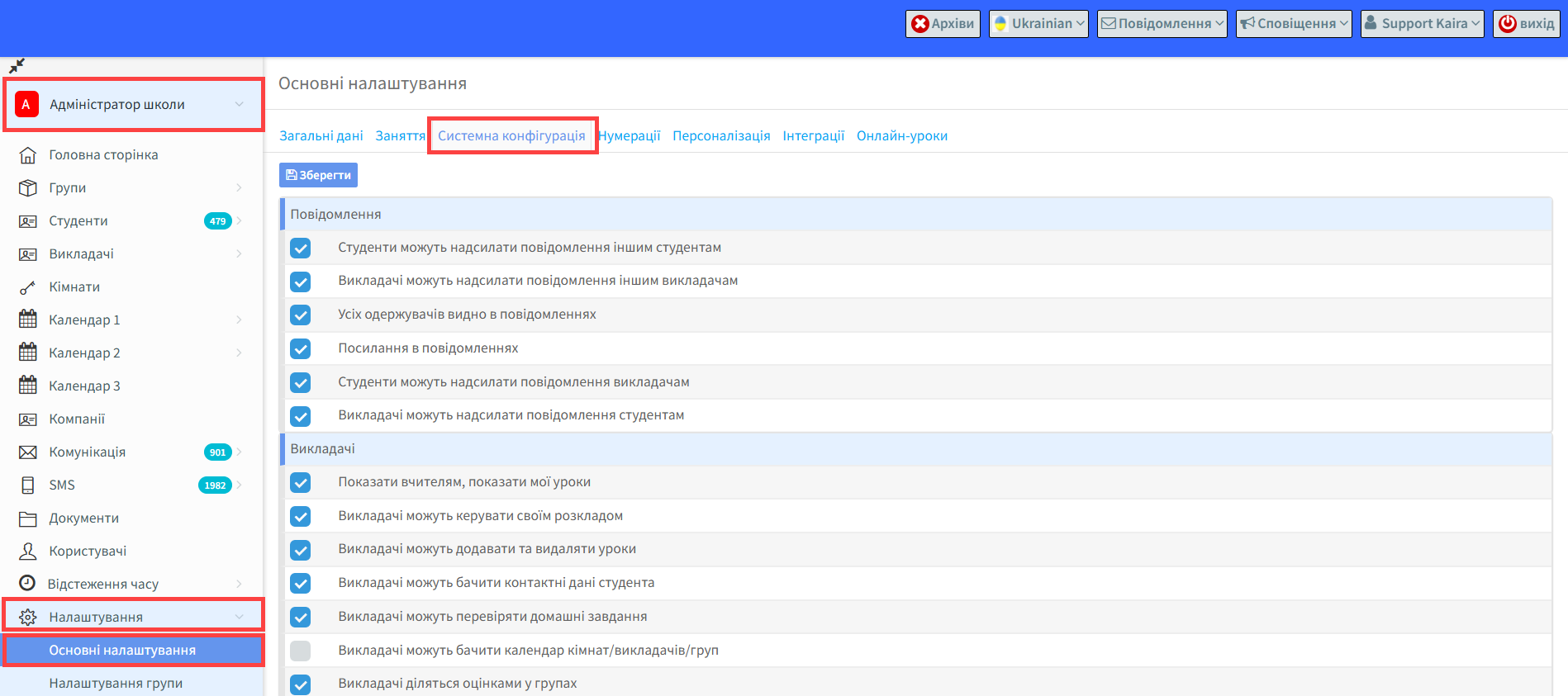Click the 479 badge next to Студенти

pos(217,221)
